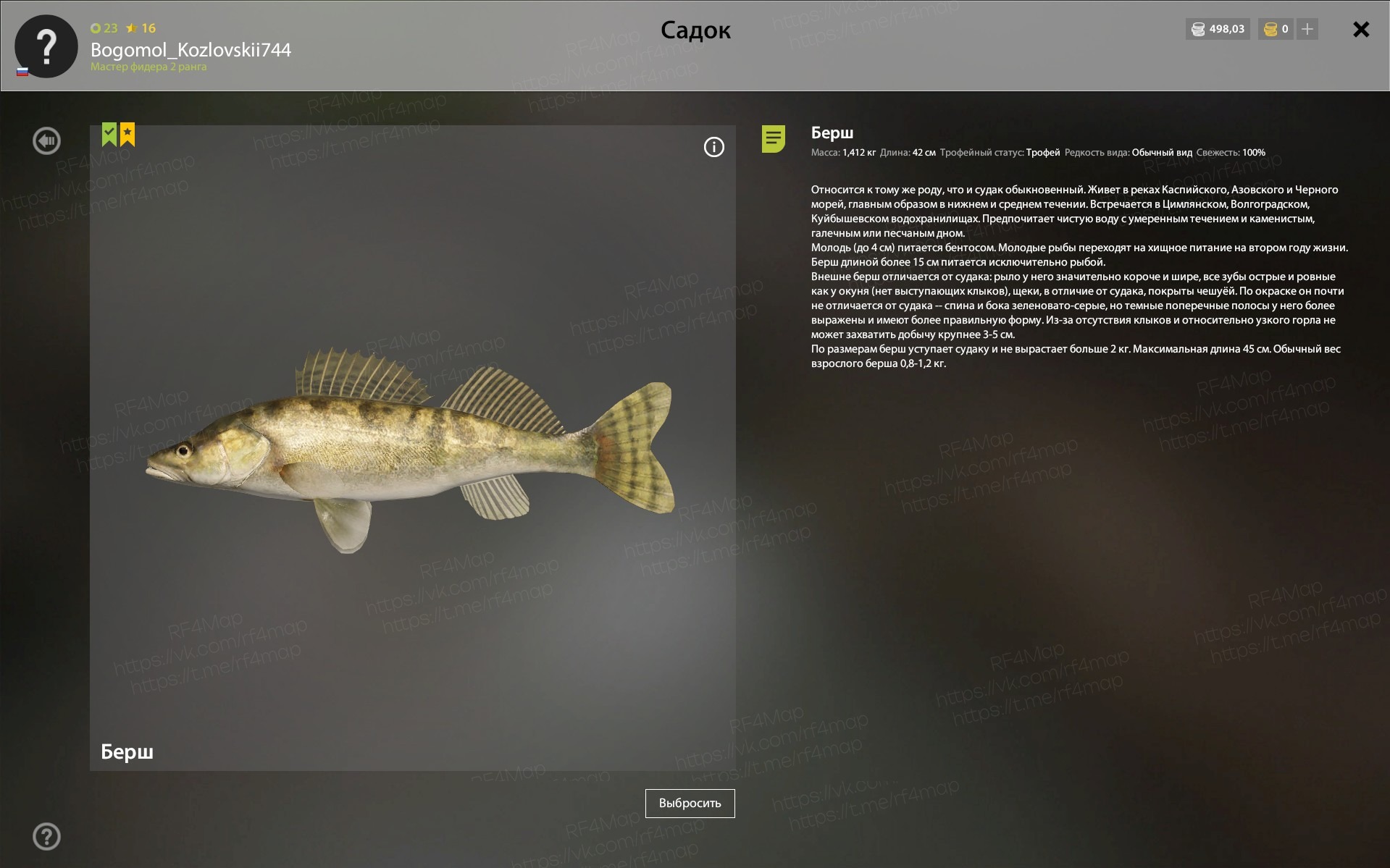Screen dimensions: 1390x868
Task: Click the star rating 16 indicator
Action: tap(141, 28)
